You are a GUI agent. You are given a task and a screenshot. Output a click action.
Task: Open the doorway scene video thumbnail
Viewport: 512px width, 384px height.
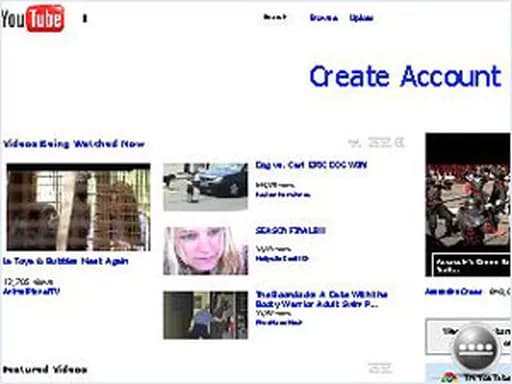point(205,315)
